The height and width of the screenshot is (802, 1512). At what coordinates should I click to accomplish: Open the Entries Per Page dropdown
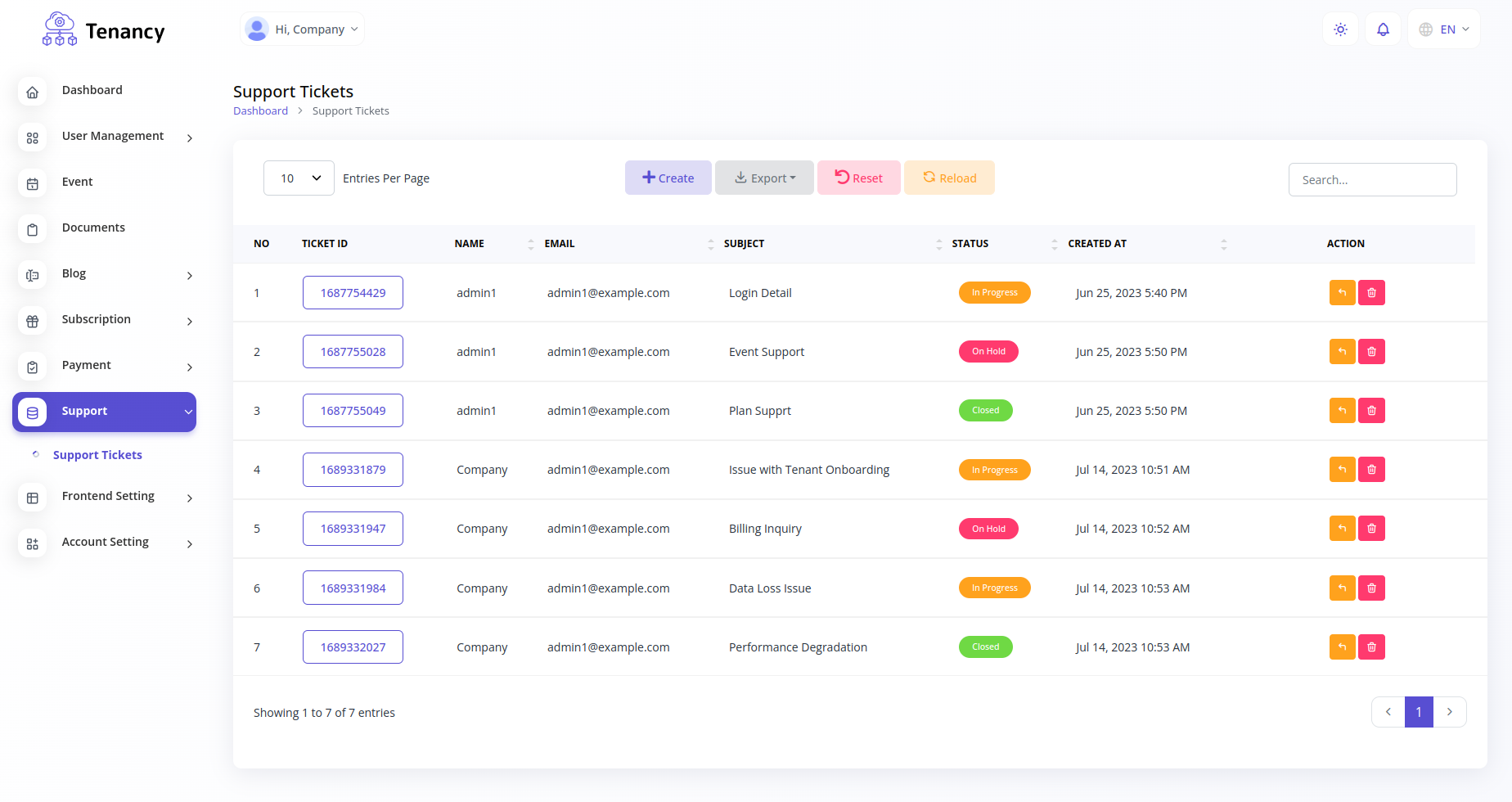pyautogui.click(x=299, y=178)
